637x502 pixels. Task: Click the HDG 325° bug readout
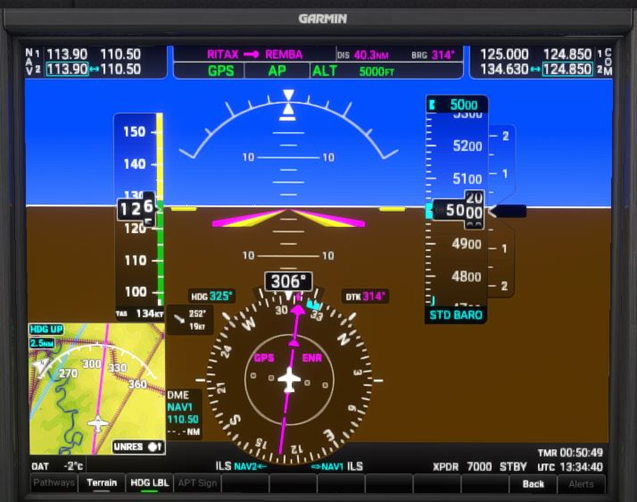click(212, 296)
